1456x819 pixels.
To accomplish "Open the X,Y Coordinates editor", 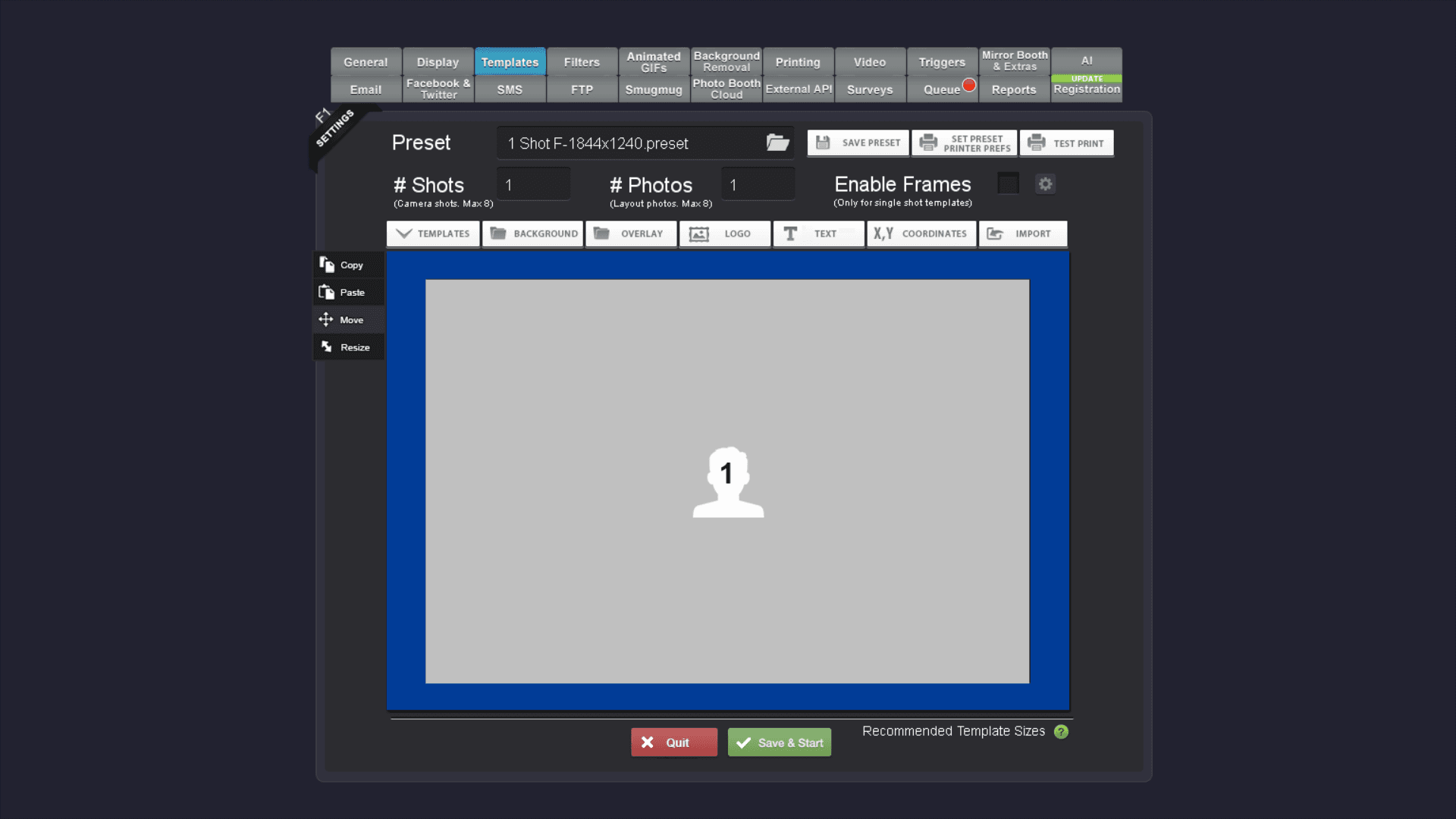I will tap(921, 234).
